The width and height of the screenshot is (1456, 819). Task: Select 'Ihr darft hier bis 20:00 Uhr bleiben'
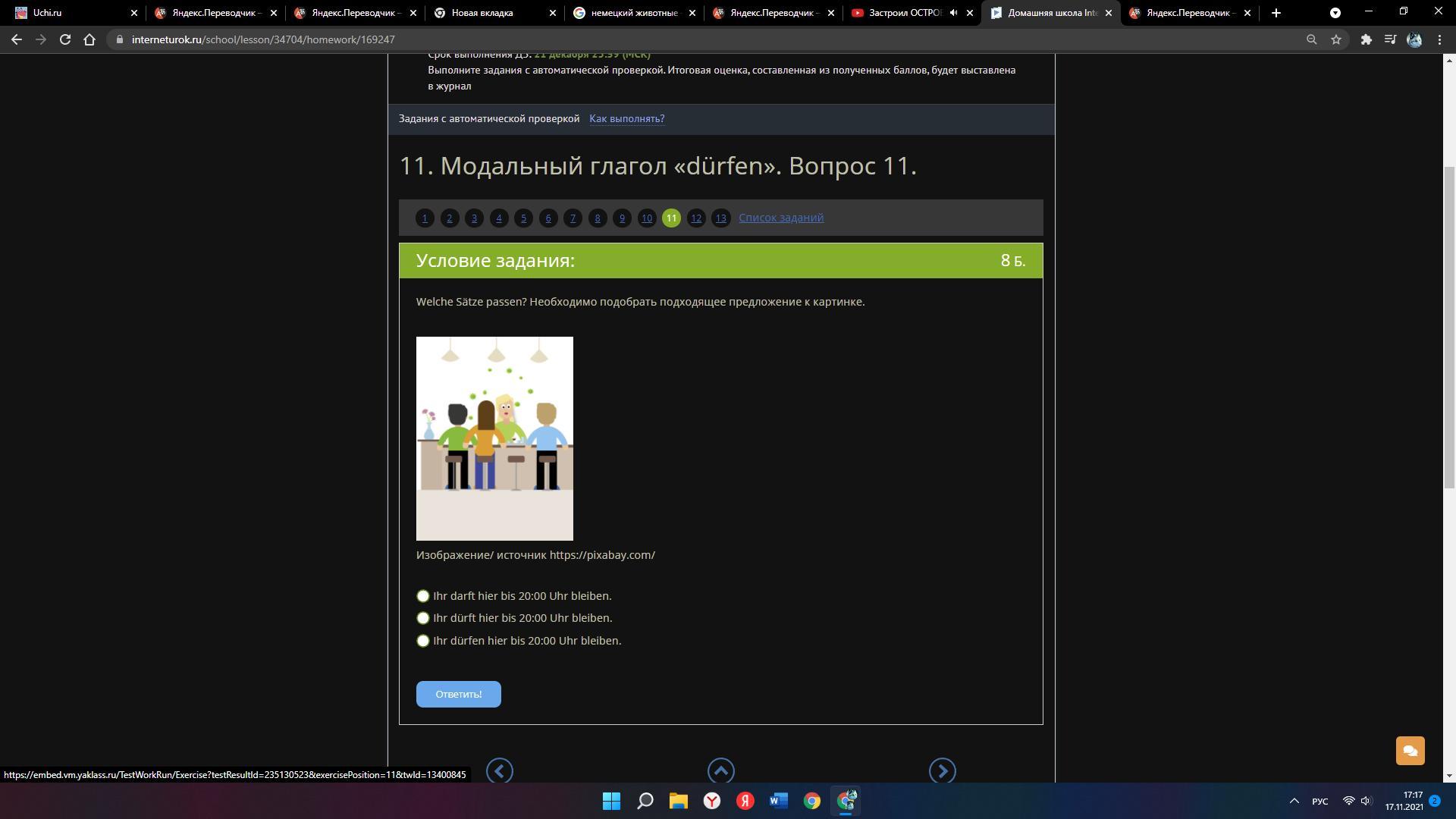point(423,596)
